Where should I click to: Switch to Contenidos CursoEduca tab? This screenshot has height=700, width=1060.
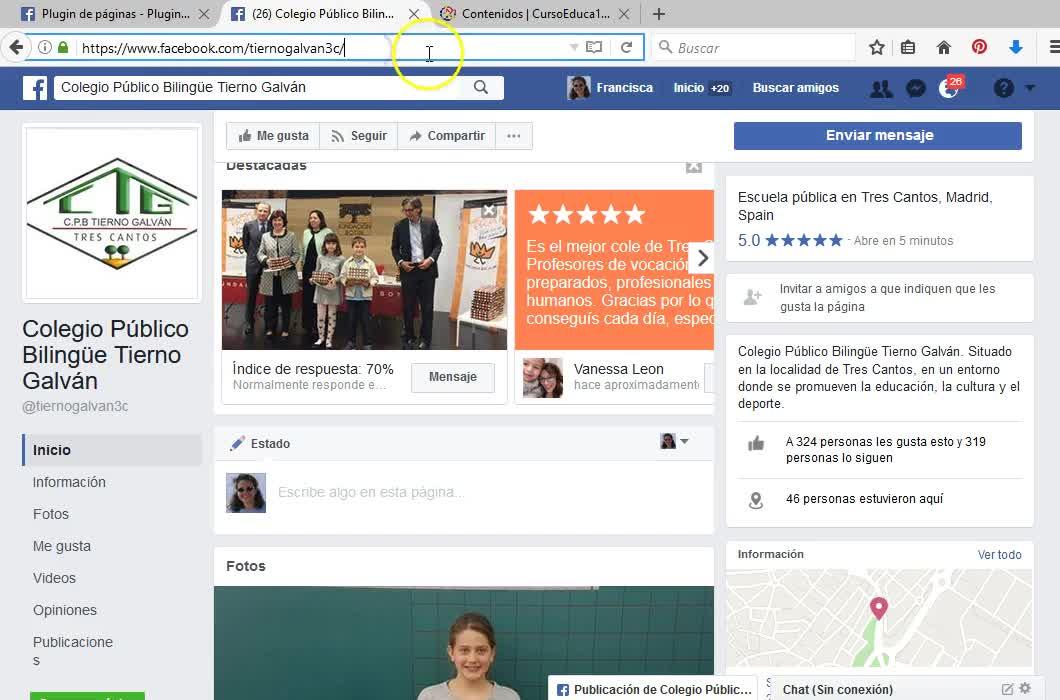coord(525,14)
